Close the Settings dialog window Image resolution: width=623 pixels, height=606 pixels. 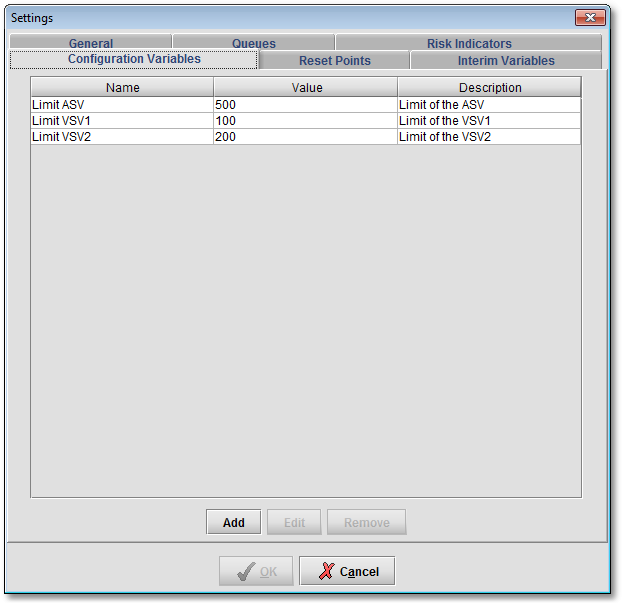pos(591,18)
